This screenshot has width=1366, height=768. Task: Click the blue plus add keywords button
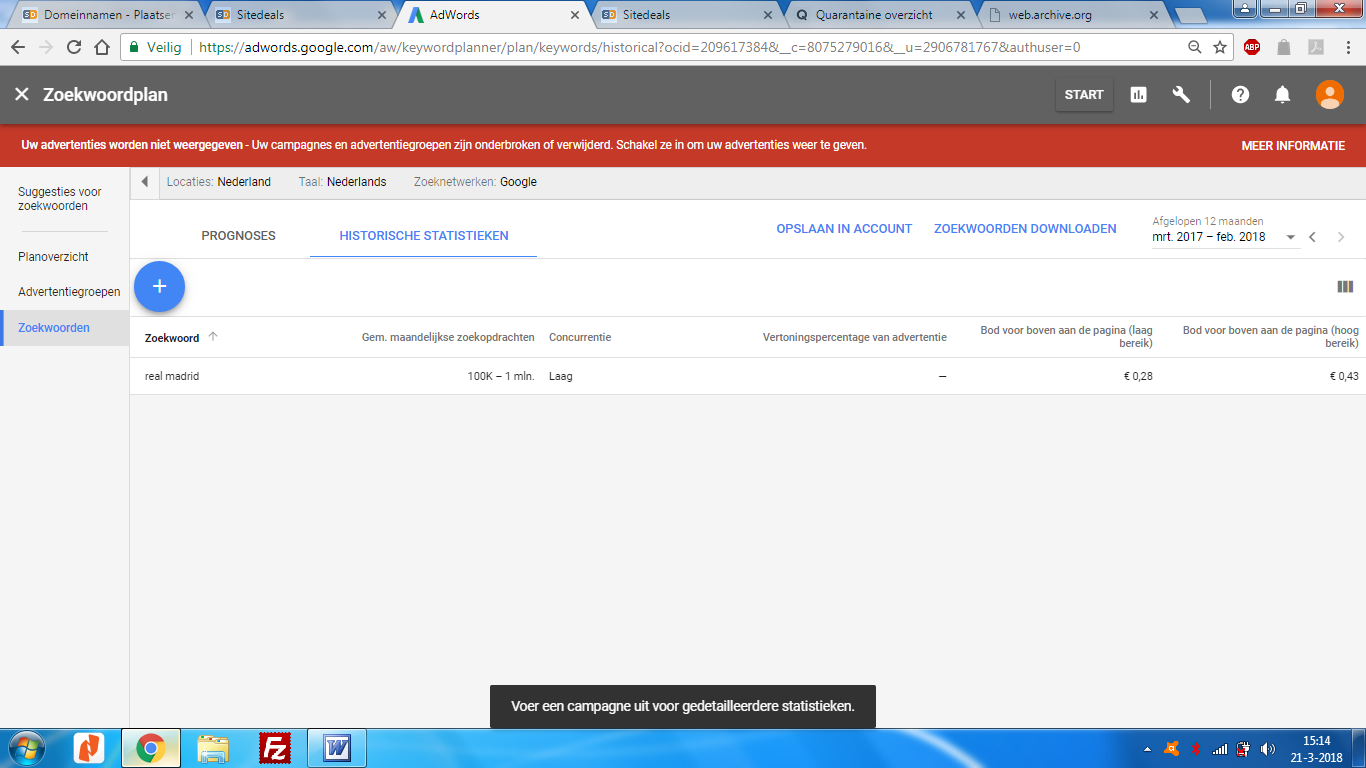pyautogui.click(x=159, y=287)
